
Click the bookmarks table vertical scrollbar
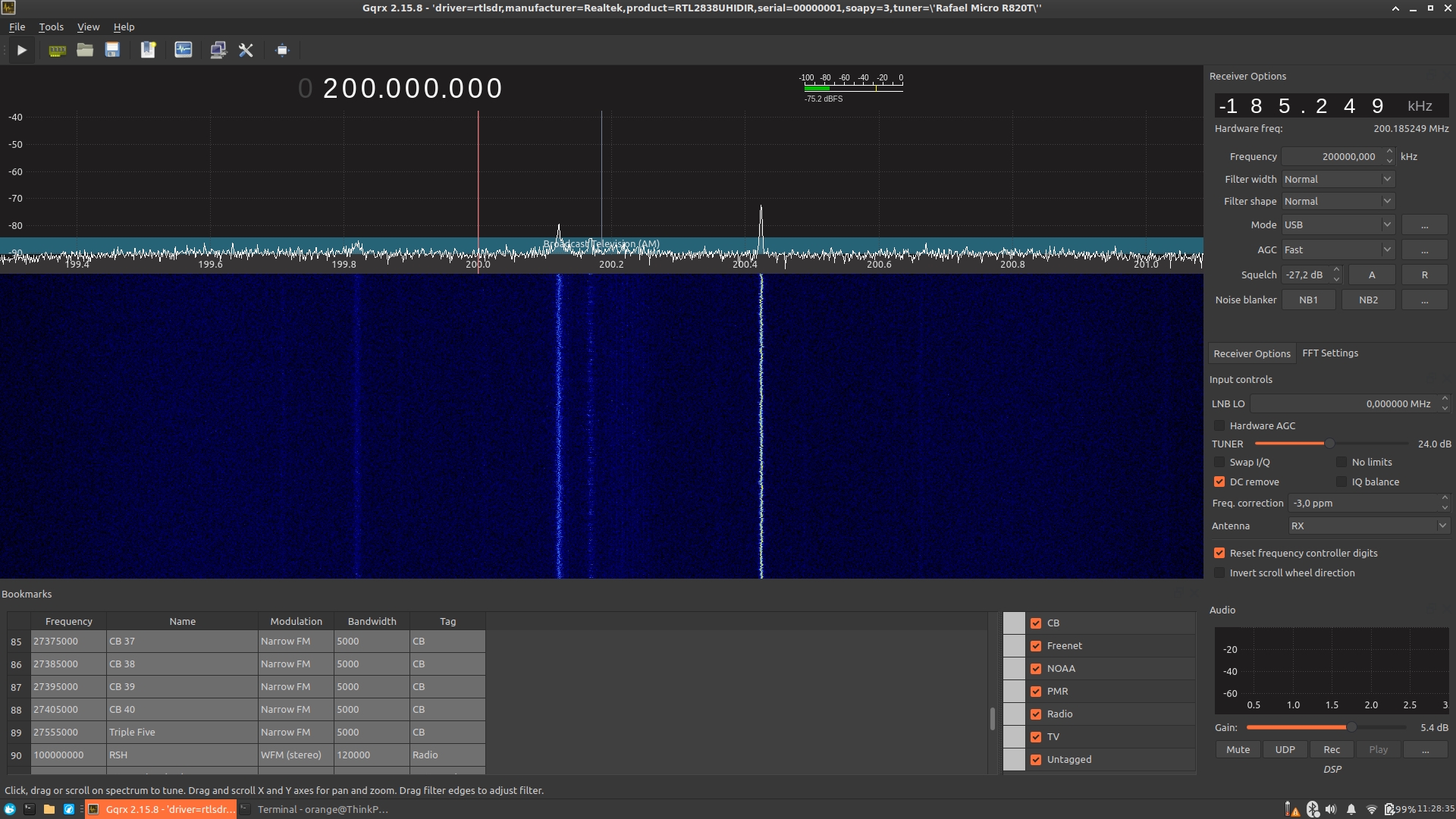tap(993, 718)
